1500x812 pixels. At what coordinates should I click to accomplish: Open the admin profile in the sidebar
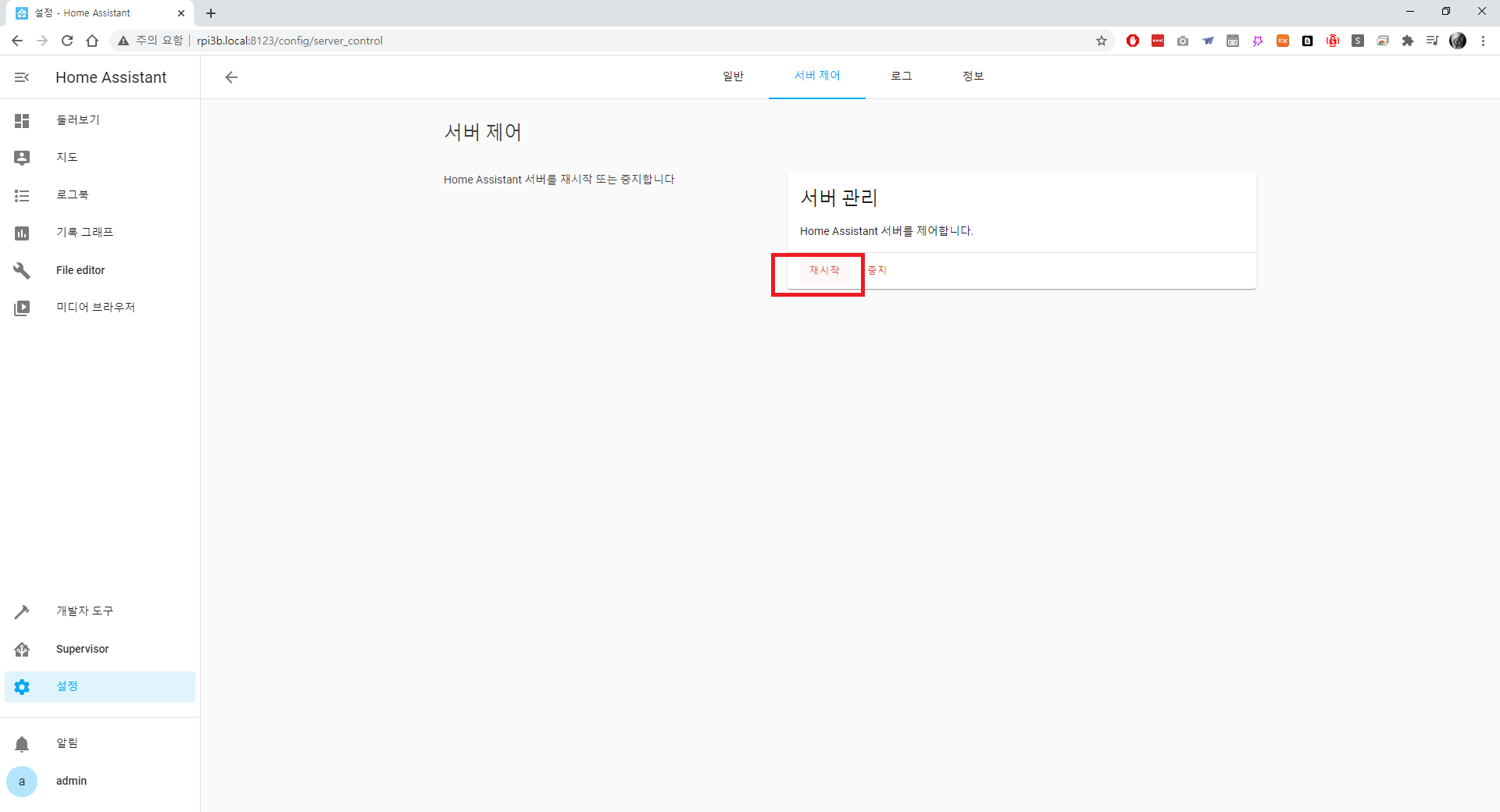[x=100, y=781]
